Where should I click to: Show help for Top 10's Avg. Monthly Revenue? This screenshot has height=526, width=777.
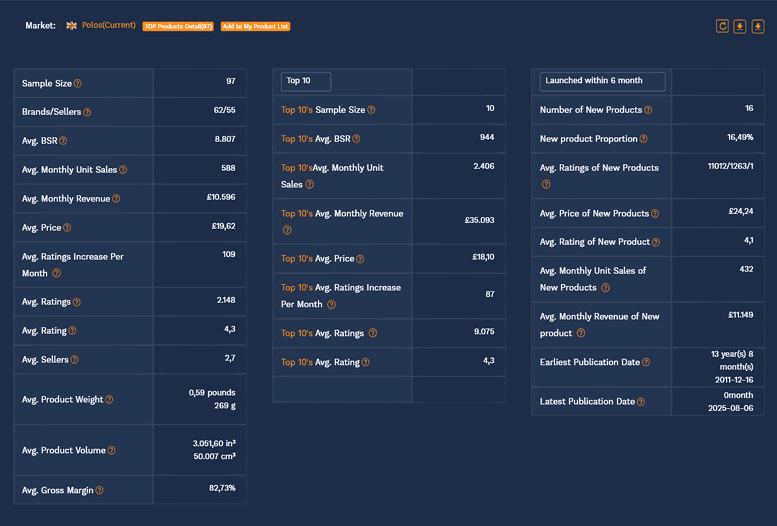coord(287,230)
